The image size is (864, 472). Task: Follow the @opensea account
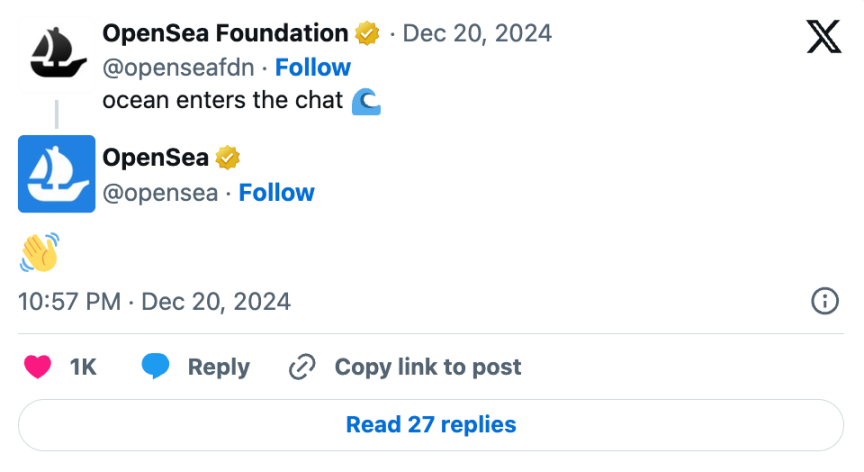click(x=276, y=192)
